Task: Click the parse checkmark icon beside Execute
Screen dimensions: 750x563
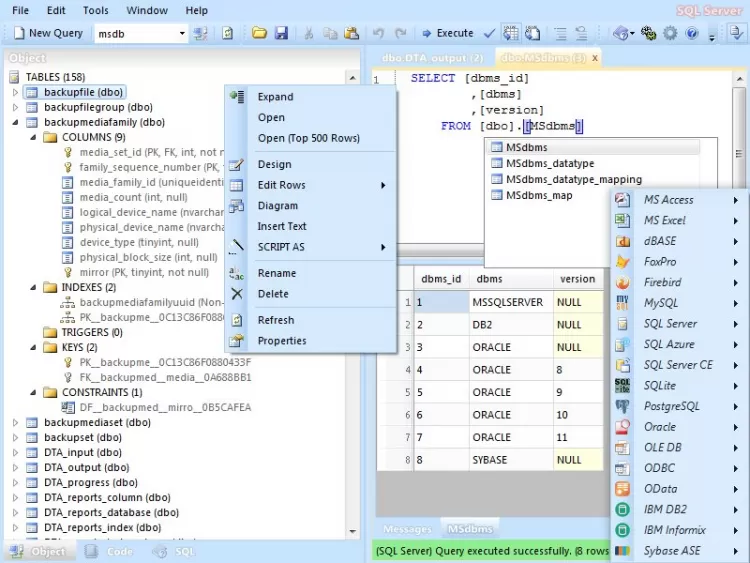Action: click(491, 33)
